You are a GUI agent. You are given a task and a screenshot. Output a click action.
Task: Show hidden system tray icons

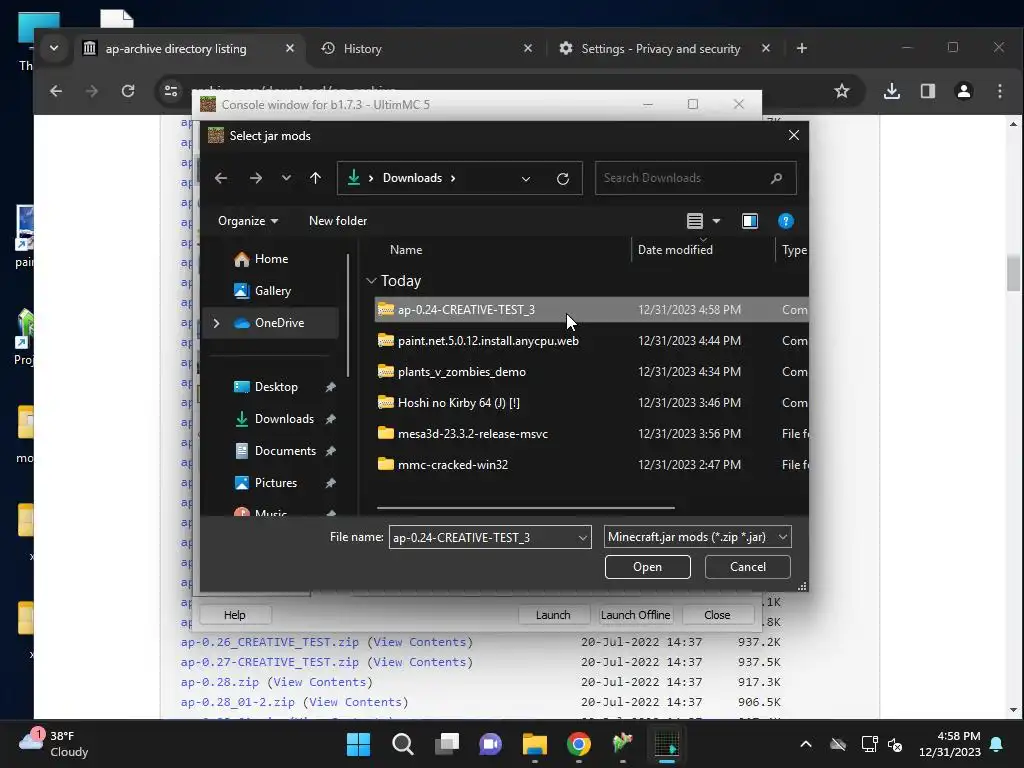pyautogui.click(x=806, y=744)
